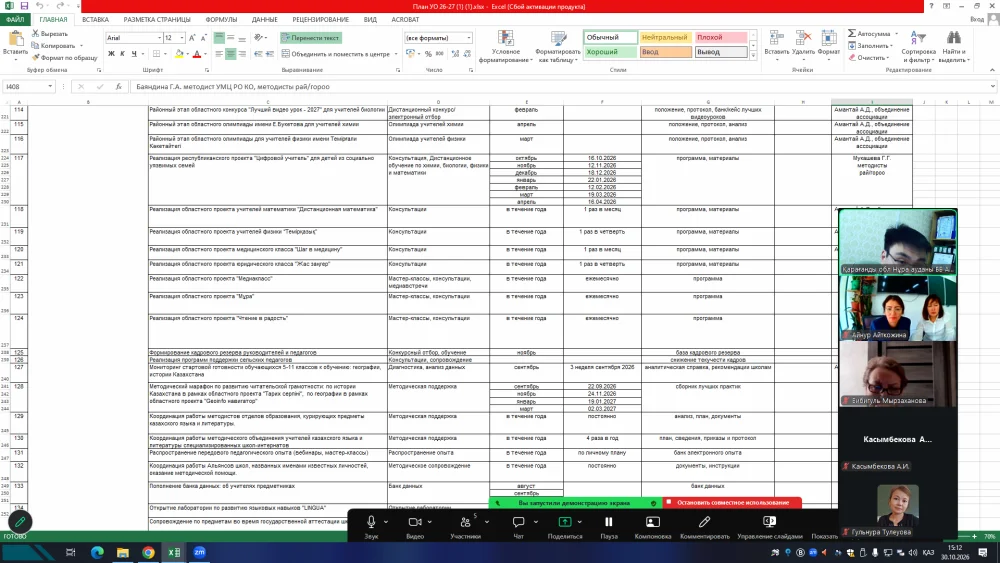
Task: Apply the Плохой (Bad) cell style
Action: 721,38
